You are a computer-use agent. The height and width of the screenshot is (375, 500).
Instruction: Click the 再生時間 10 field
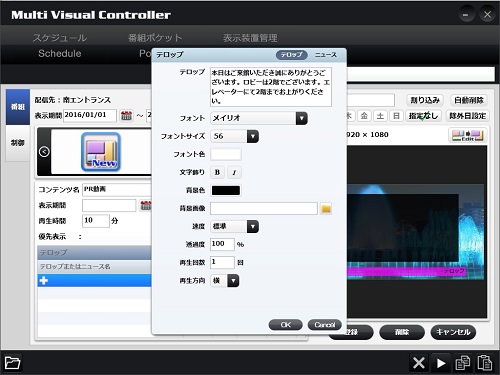click(96, 221)
